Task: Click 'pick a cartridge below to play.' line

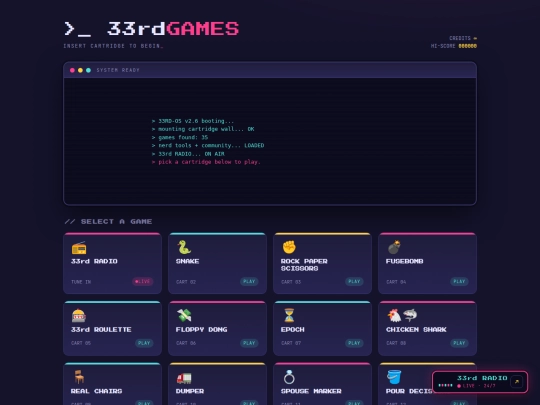Action: [206, 162]
